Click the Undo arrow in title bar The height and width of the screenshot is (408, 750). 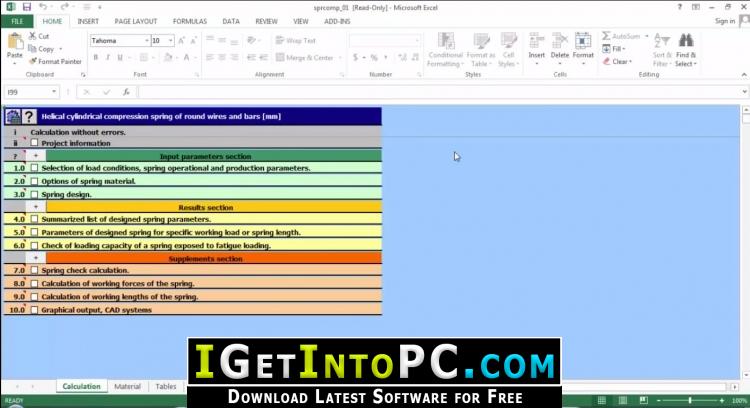click(43, 7)
